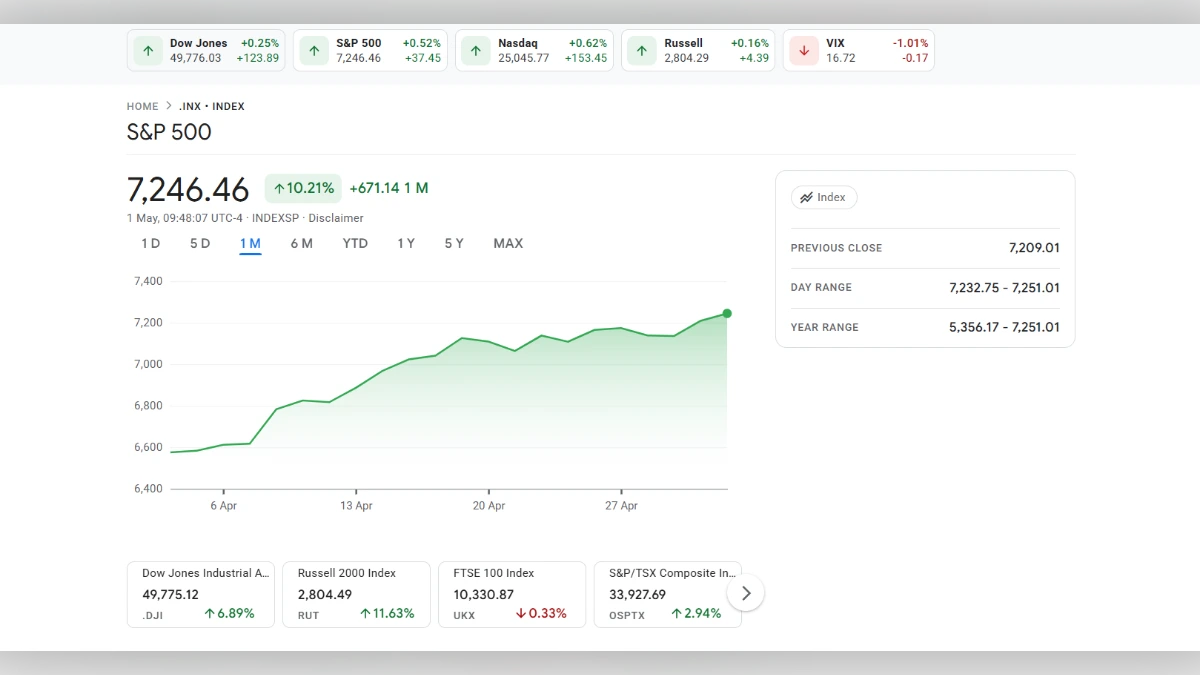Switch chart to 1 Y range
The height and width of the screenshot is (675, 1200).
tap(406, 244)
